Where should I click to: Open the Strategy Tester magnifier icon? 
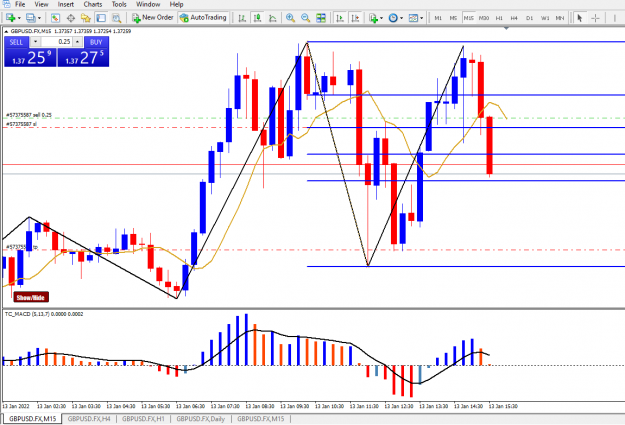[x=116, y=18]
